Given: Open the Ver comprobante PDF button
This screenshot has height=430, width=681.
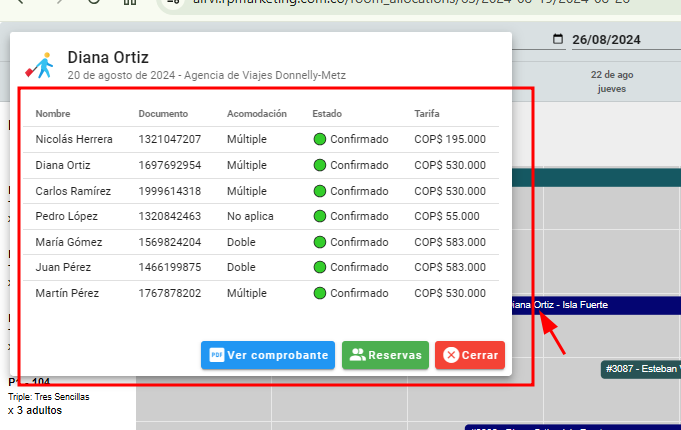Looking at the screenshot, I should point(268,355).
